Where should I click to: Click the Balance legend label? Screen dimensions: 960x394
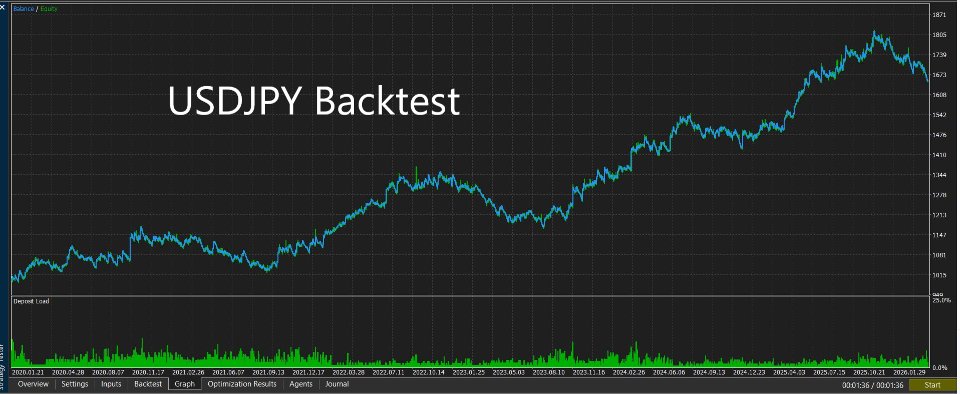24,9
